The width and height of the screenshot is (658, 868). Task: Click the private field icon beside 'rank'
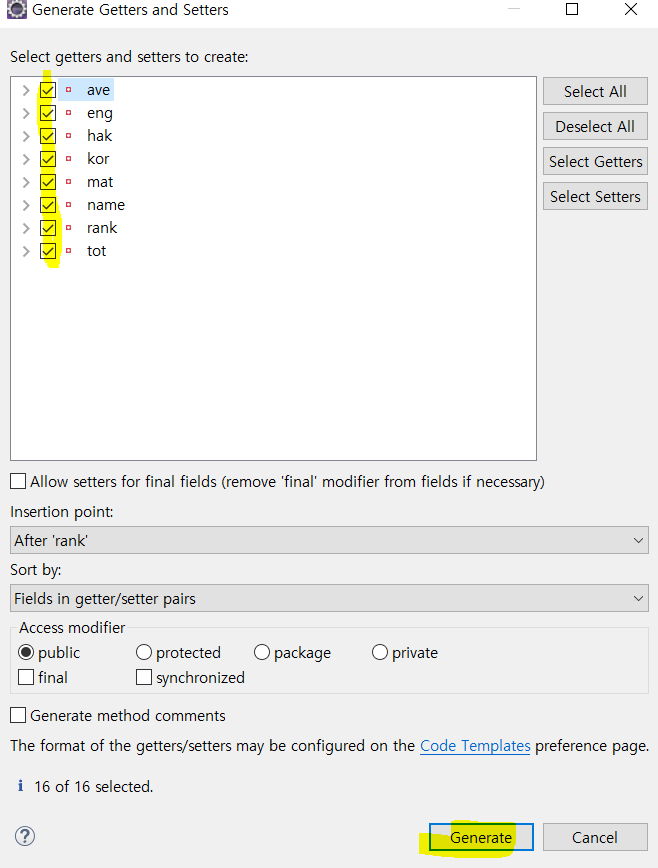click(69, 228)
